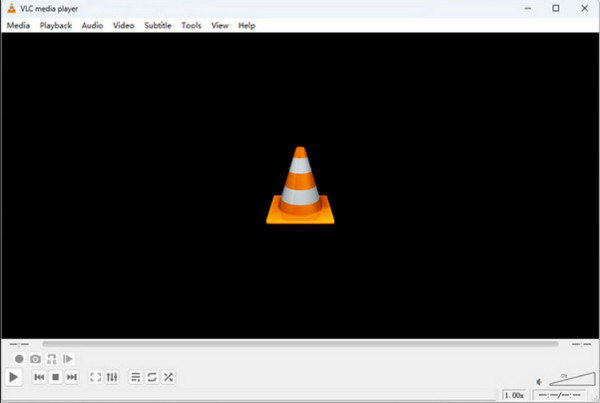Click the VLC cone logo in video area

(x=300, y=186)
